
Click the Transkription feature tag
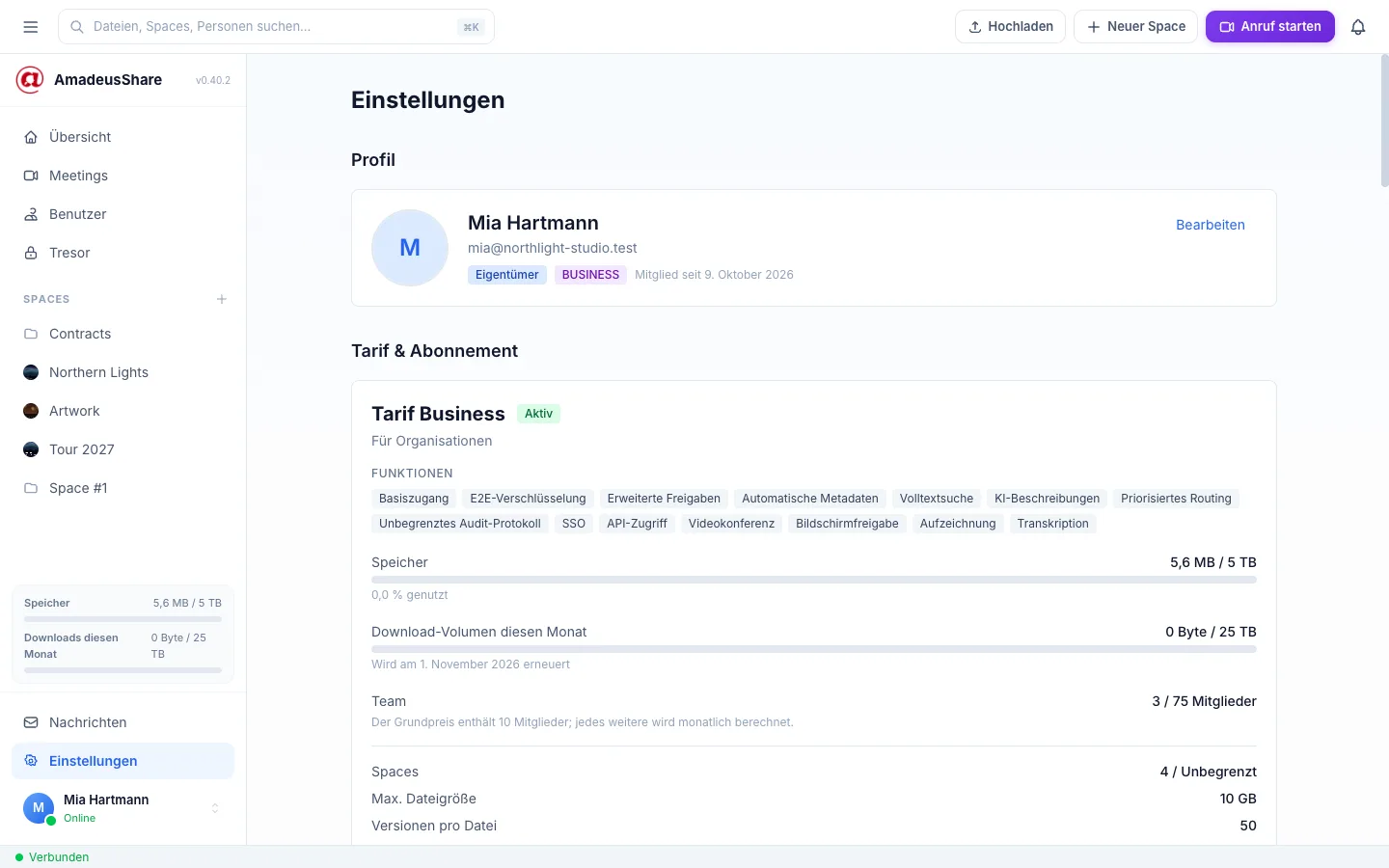(x=1052, y=524)
